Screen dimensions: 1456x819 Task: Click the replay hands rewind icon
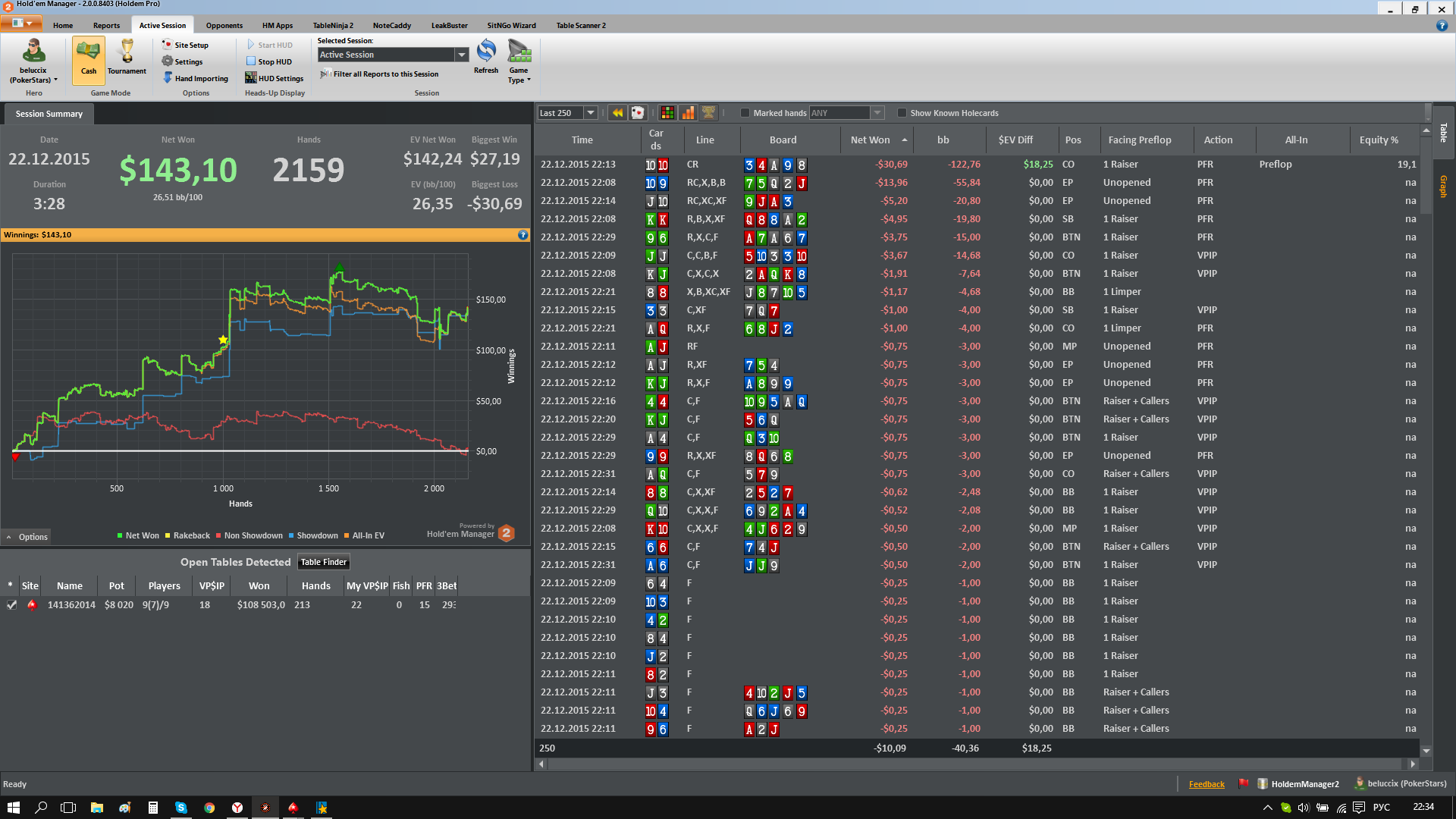coord(617,113)
